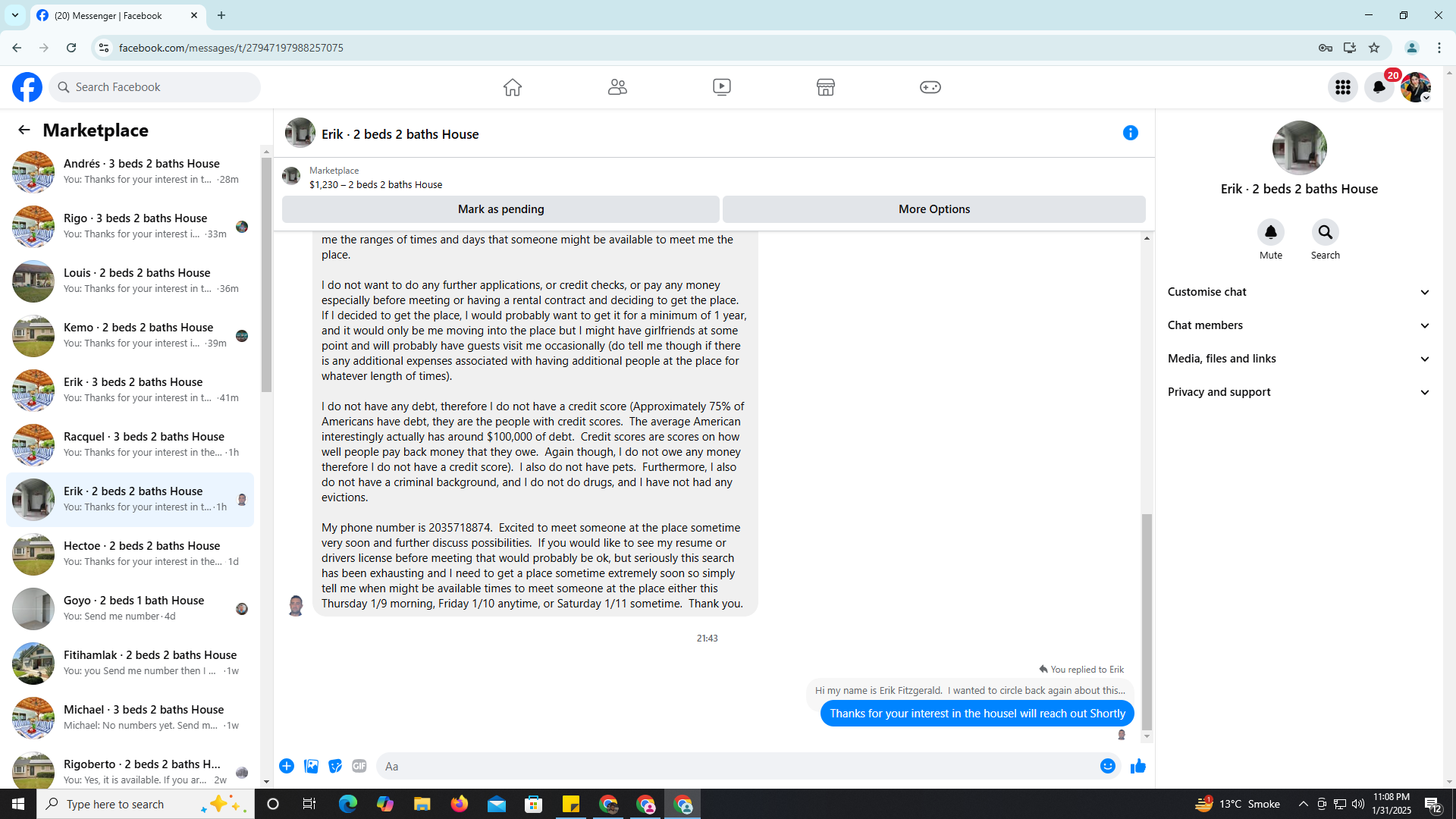Attach a file with the photo icon
The height and width of the screenshot is (819, 1456).
[311, 766]
